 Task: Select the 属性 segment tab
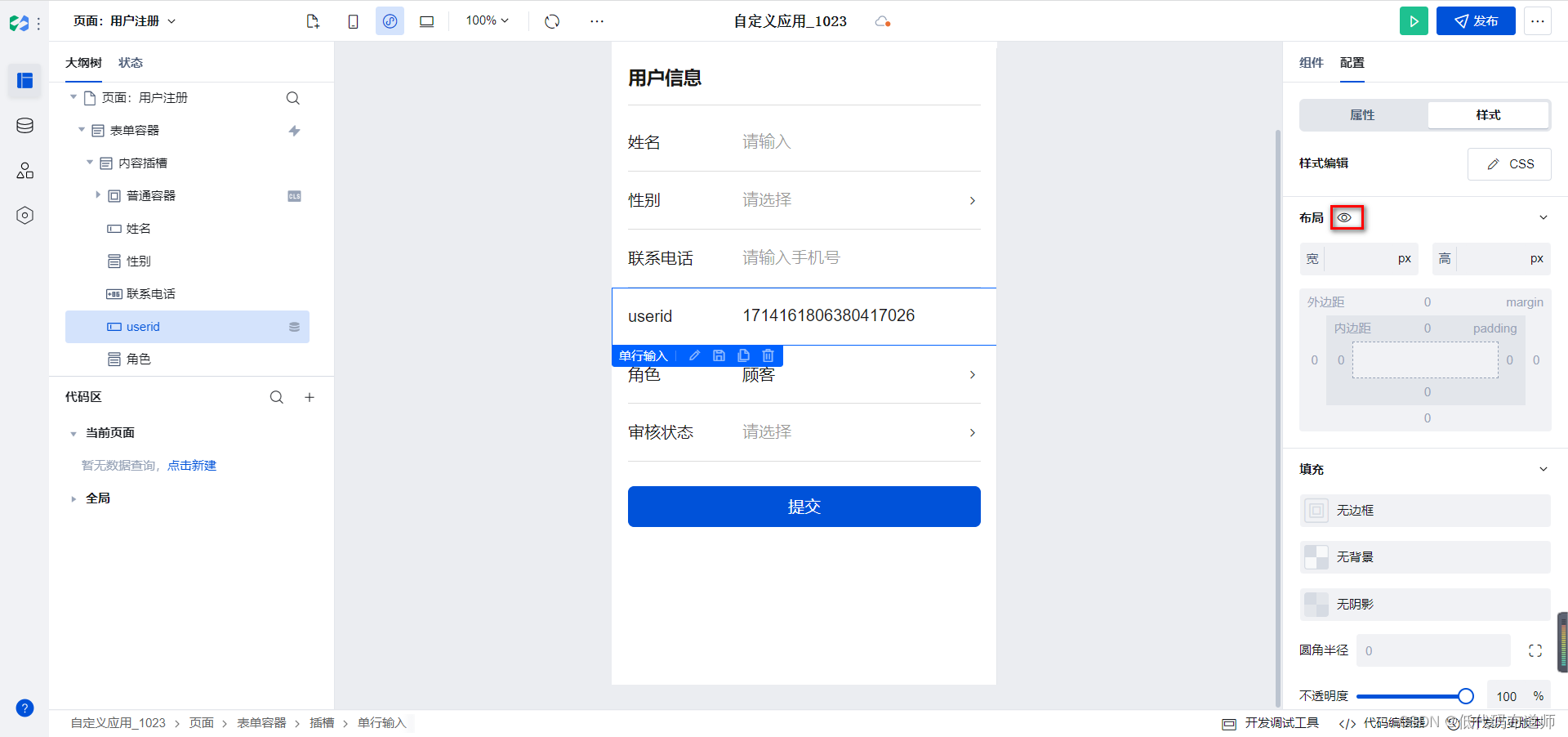[1363, 115]
